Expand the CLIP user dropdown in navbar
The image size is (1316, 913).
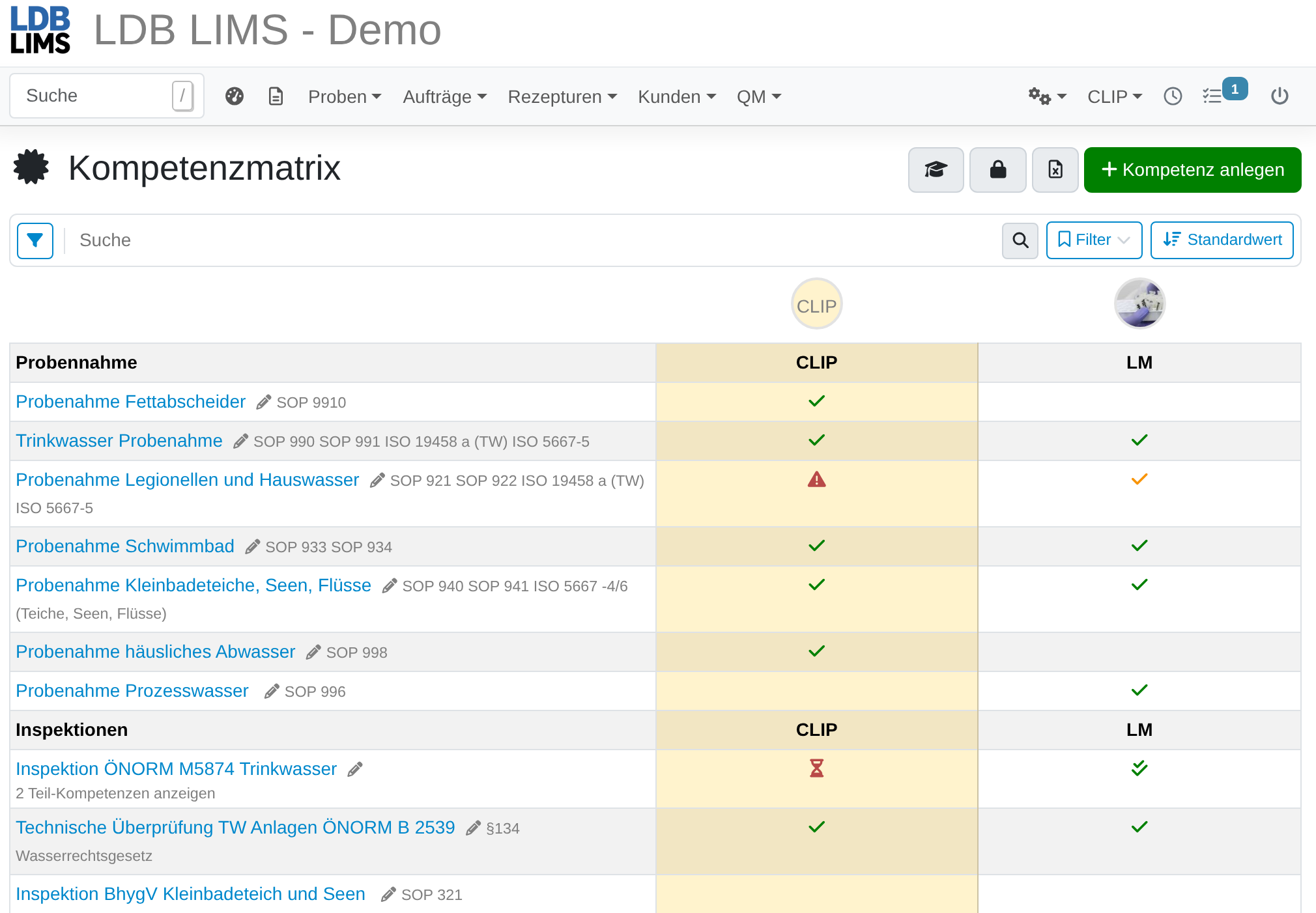1115,96
